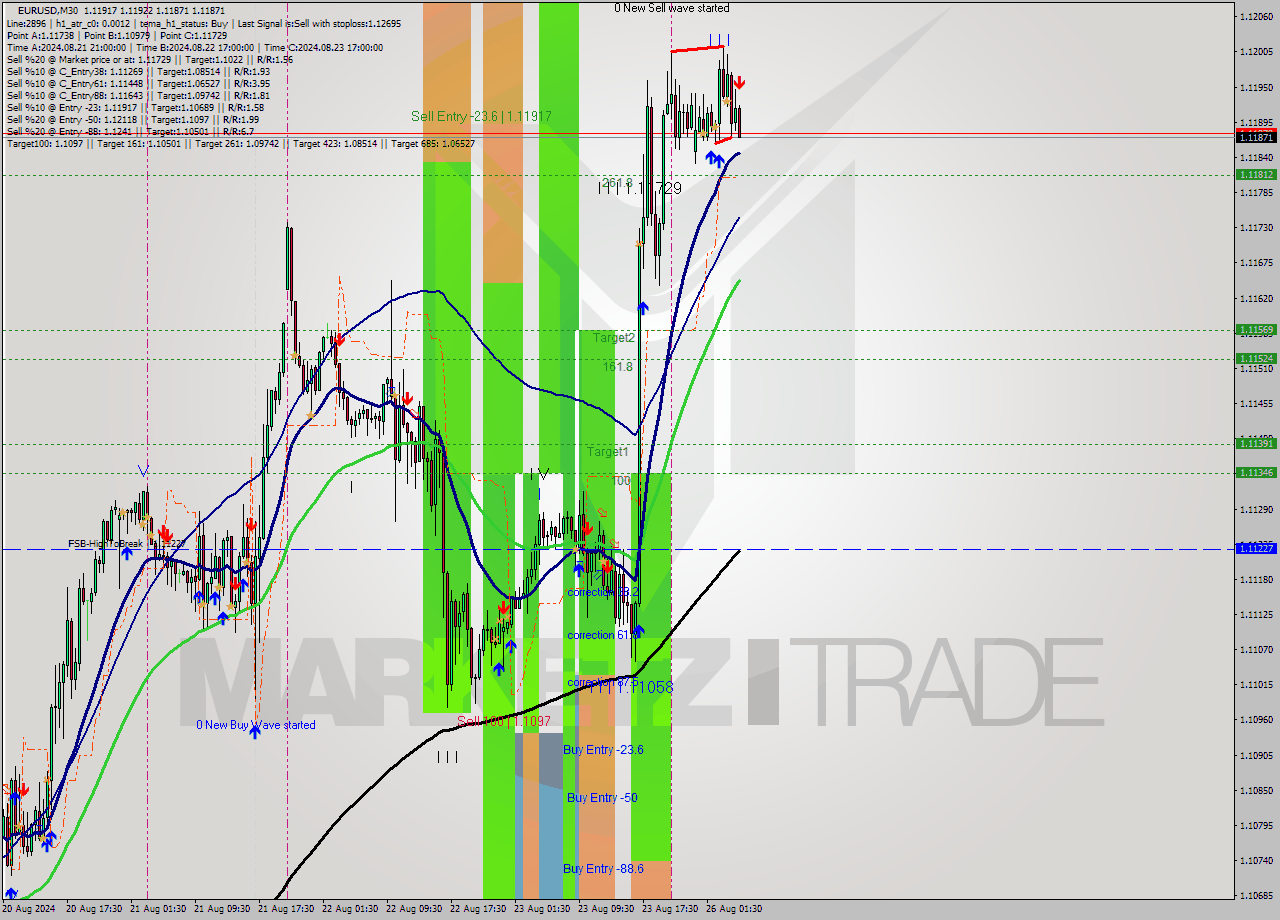Click the 1.10850 price axis value
This screenshot has height=920, width=1280.
pyautogui.click(x=1256, y=790)
